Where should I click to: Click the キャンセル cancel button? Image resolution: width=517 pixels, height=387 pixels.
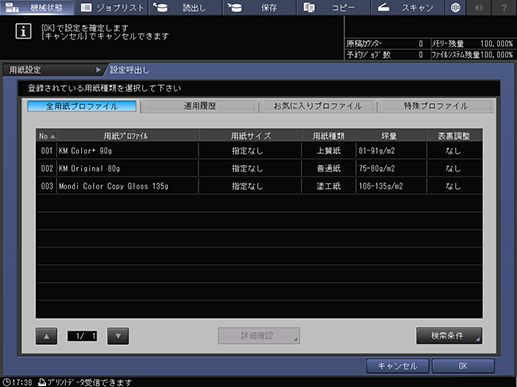pos(397,366)
